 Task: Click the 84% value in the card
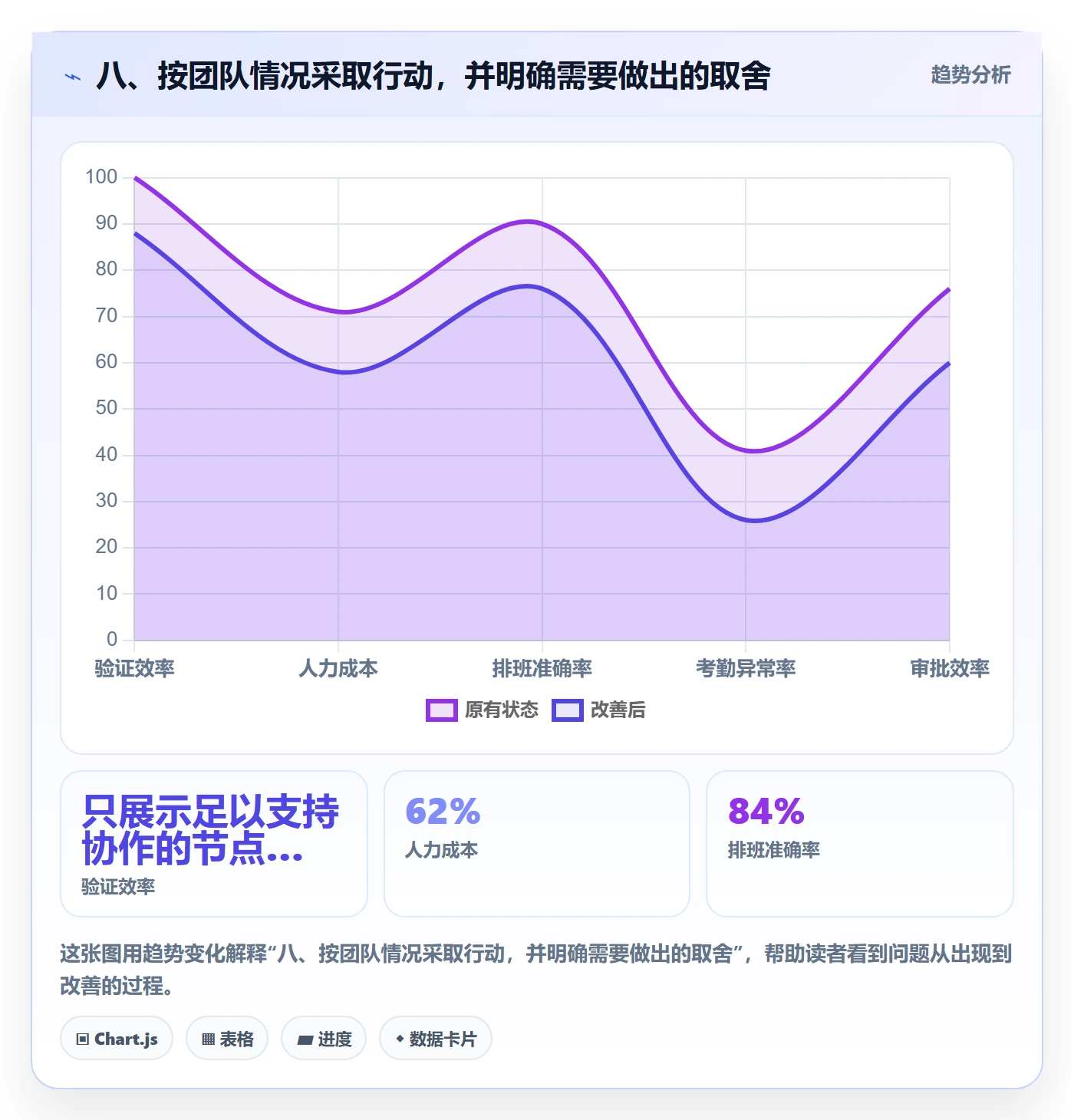point(766,812)
